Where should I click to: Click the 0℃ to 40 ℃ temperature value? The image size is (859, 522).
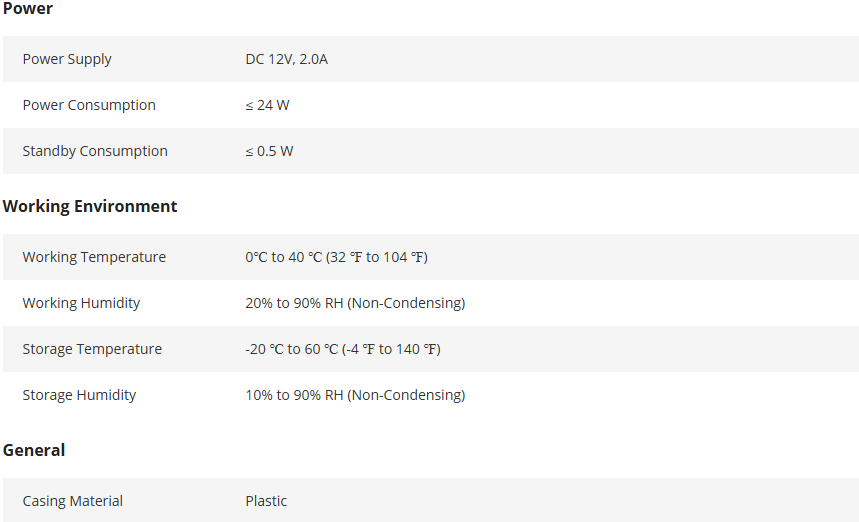coord(336,257)
